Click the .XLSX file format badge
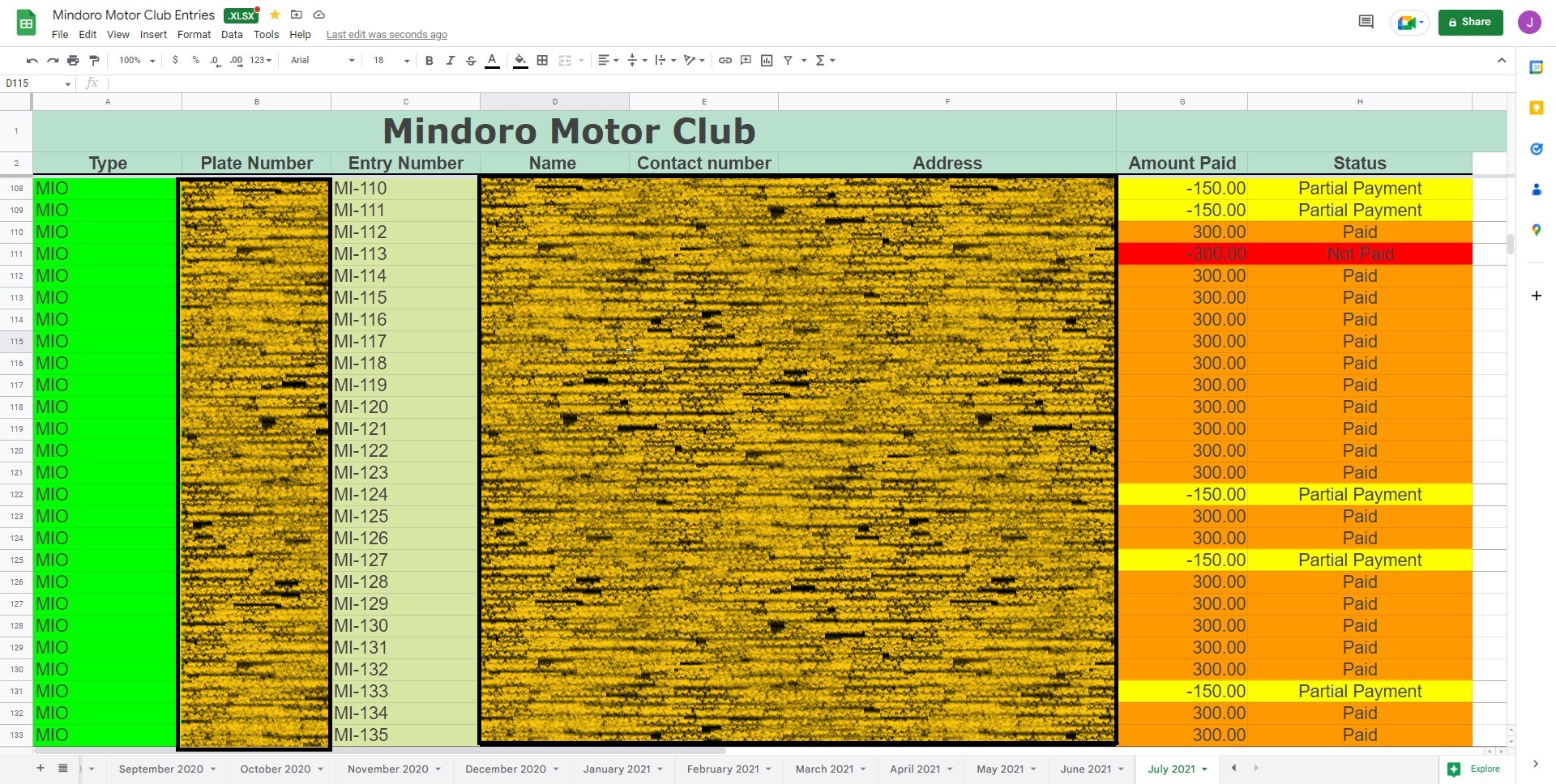The height and width of the screenshot is (784, 1556). 242,15
